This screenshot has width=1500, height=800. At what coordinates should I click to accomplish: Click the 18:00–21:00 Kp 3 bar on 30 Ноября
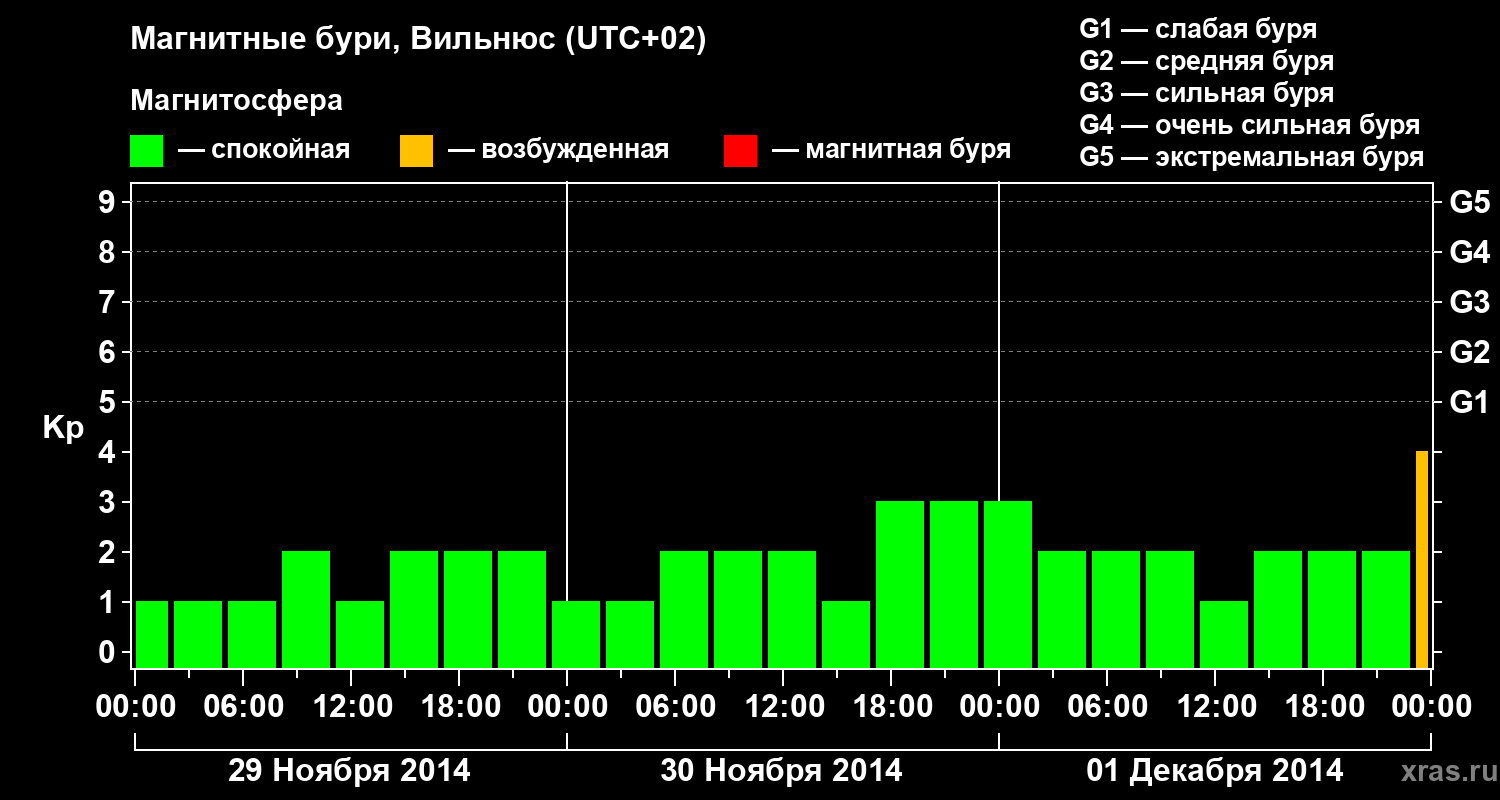(x=900, y=585)
